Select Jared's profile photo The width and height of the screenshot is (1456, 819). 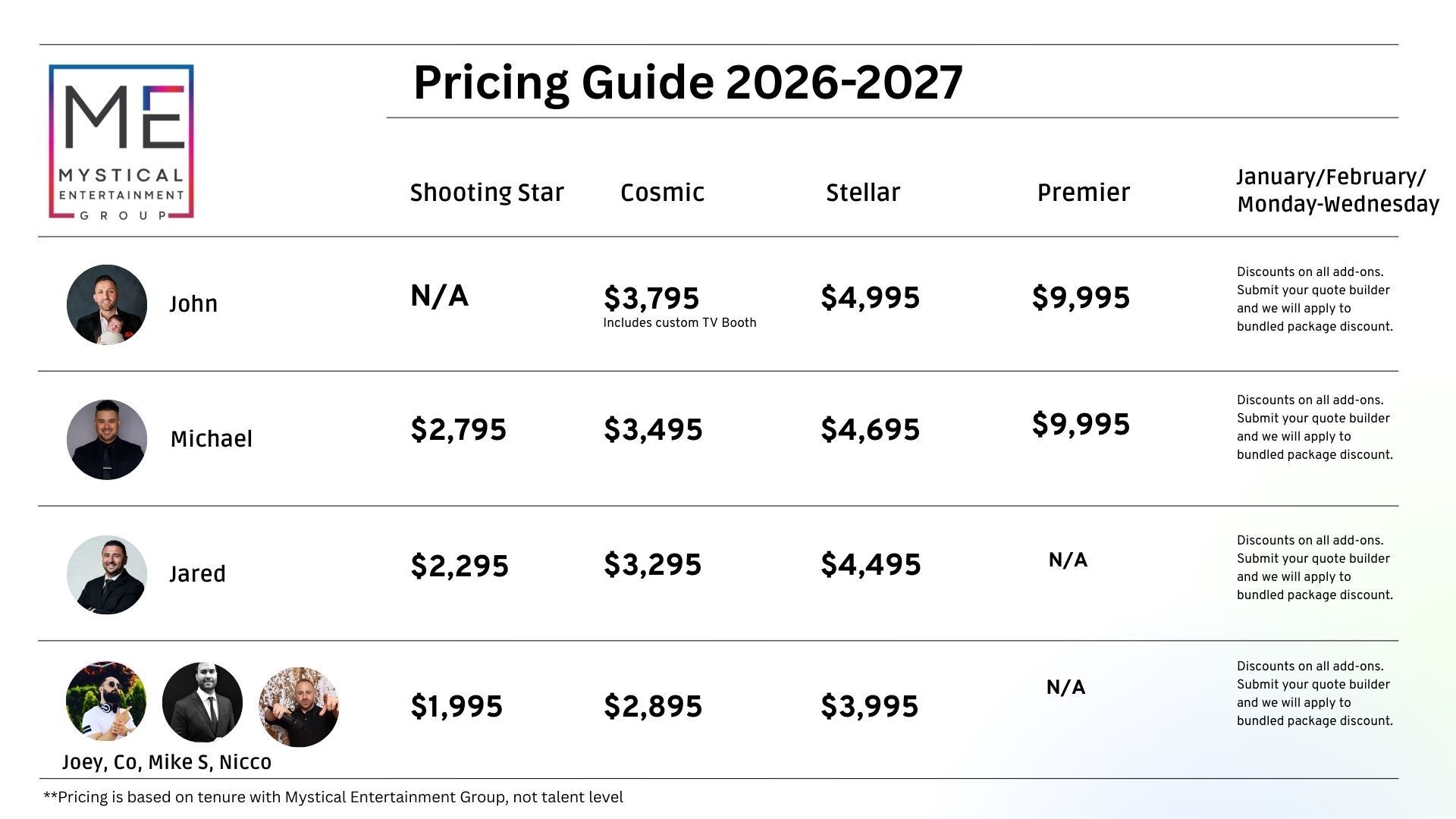point(107,574)
